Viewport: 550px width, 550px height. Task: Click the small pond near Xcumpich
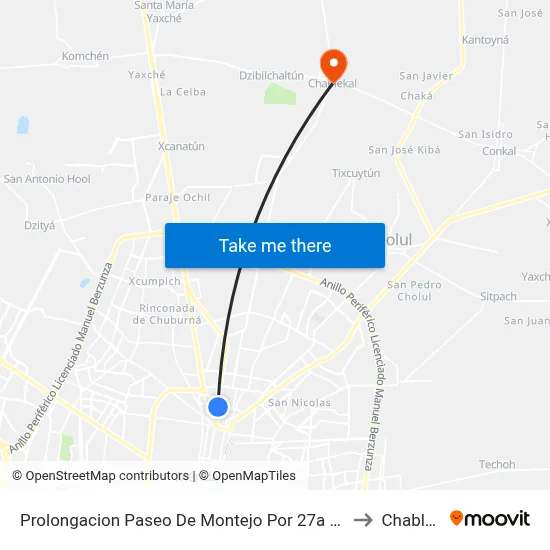click(x=85, y=283)
